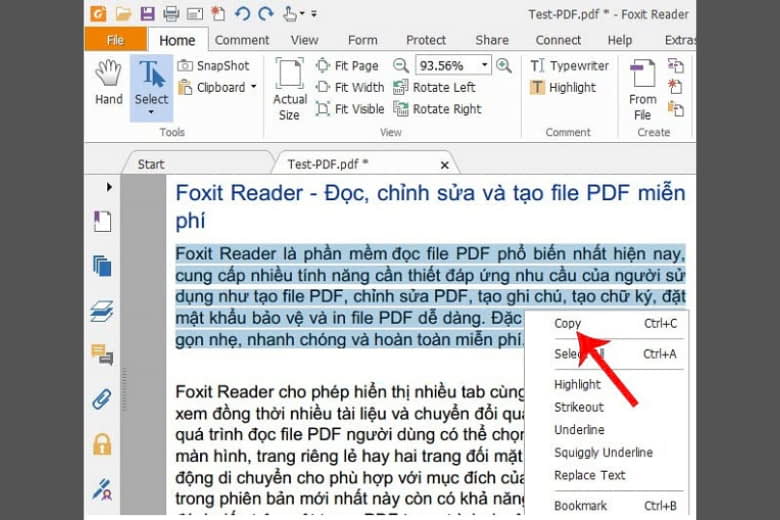
Task: Undo the last action
Action: coord(242,13)
